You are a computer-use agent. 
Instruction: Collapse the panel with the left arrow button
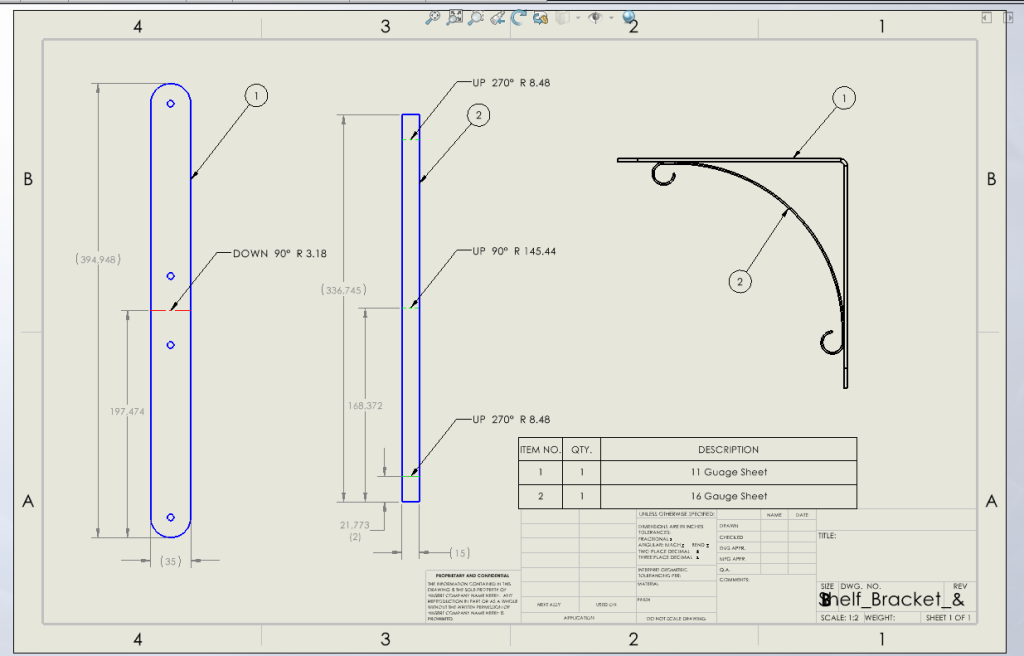986,17
